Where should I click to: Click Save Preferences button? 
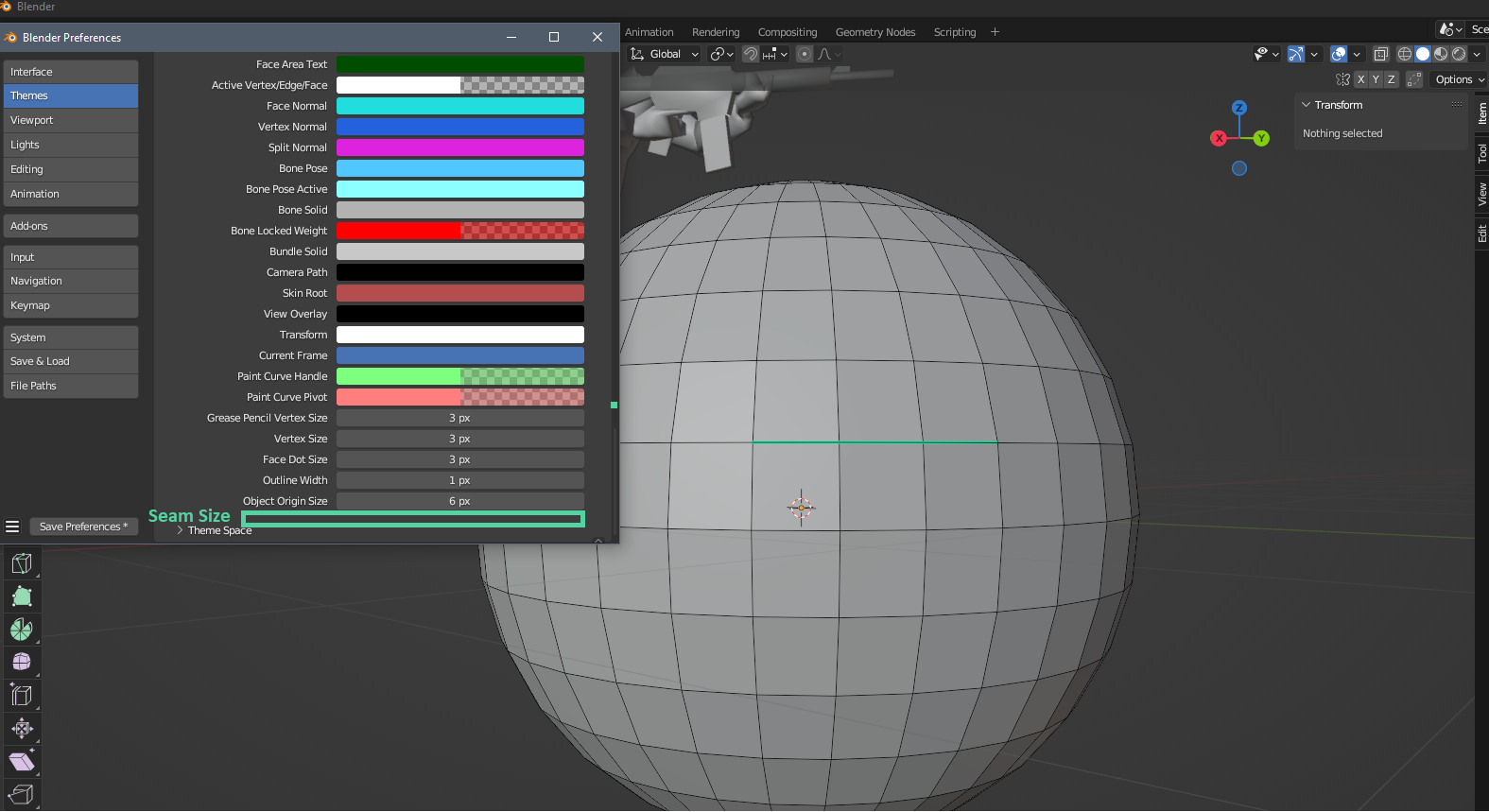point(83,527)
